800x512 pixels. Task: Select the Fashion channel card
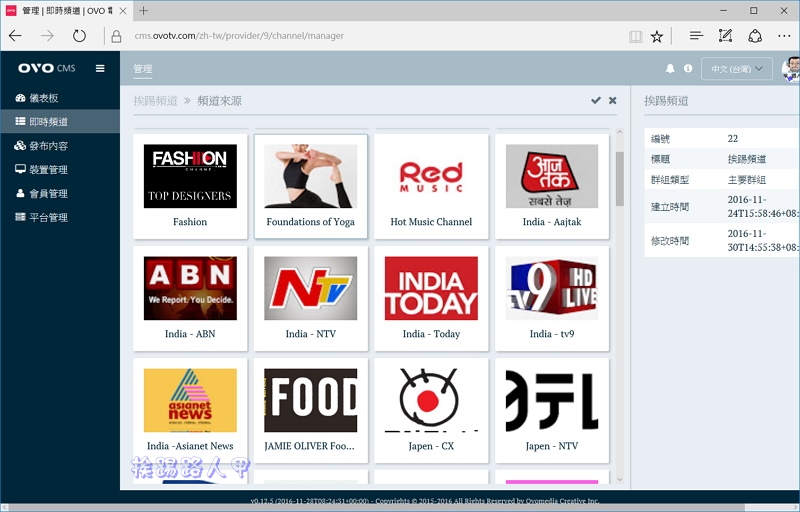(x=190, y=186)
